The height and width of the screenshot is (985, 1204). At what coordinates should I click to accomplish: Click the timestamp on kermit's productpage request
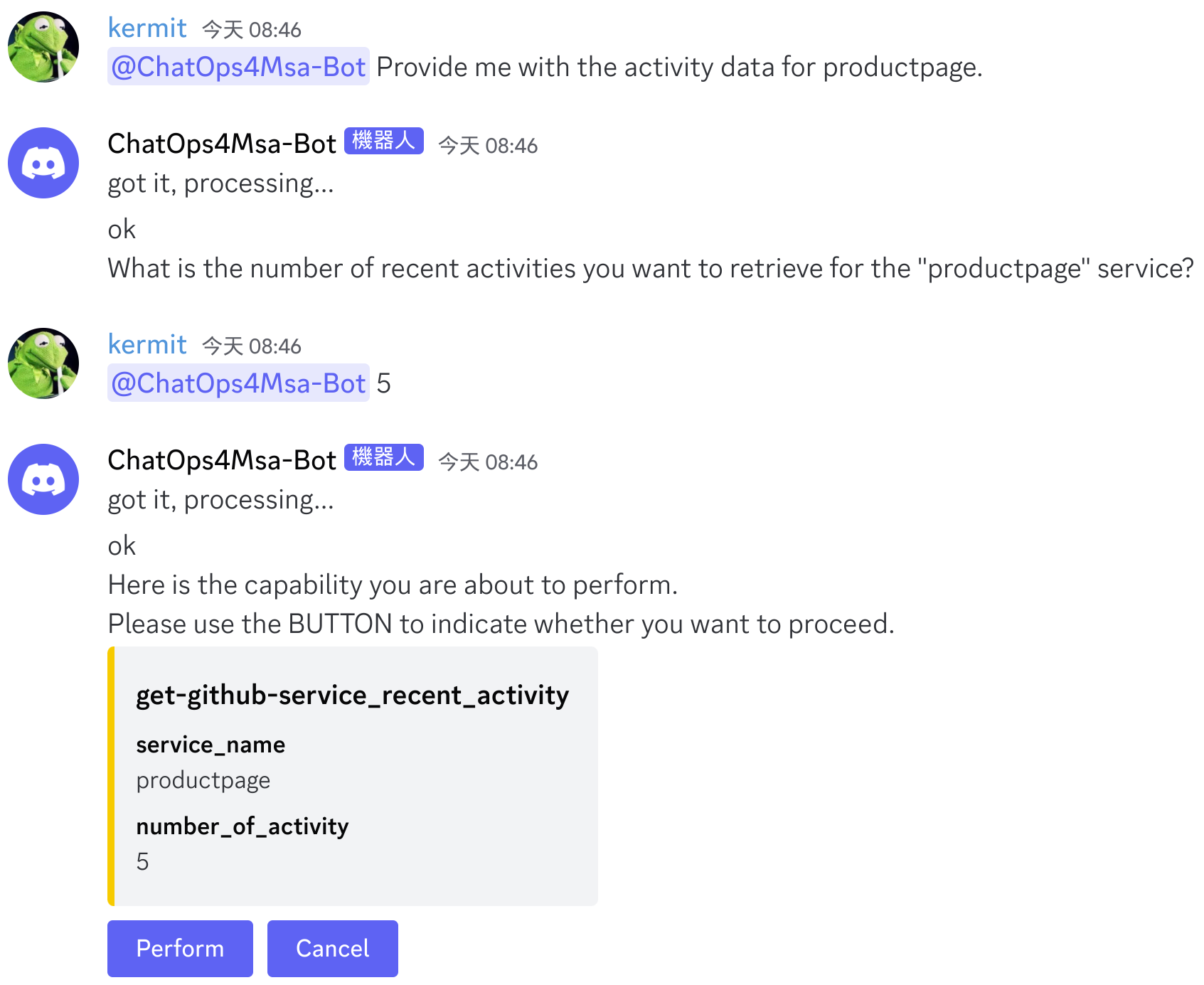pos(252,30)
